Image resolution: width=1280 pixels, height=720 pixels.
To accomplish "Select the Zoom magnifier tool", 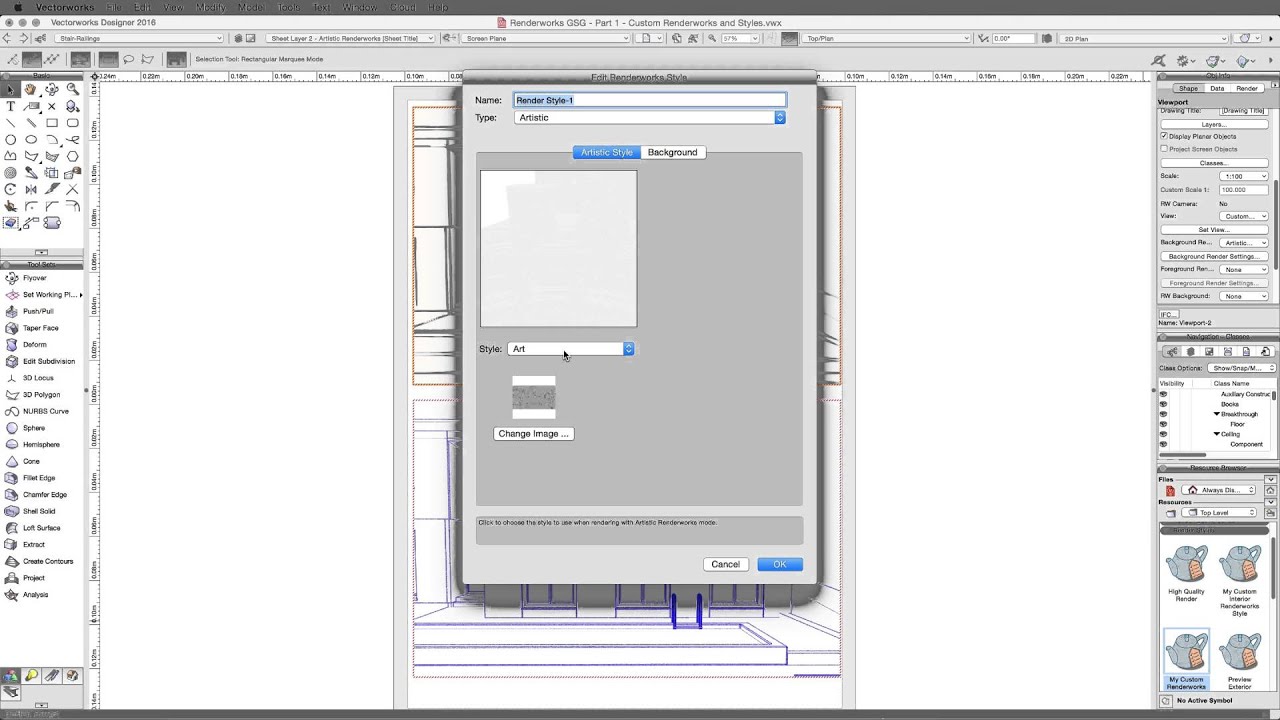I will point(73,89).
